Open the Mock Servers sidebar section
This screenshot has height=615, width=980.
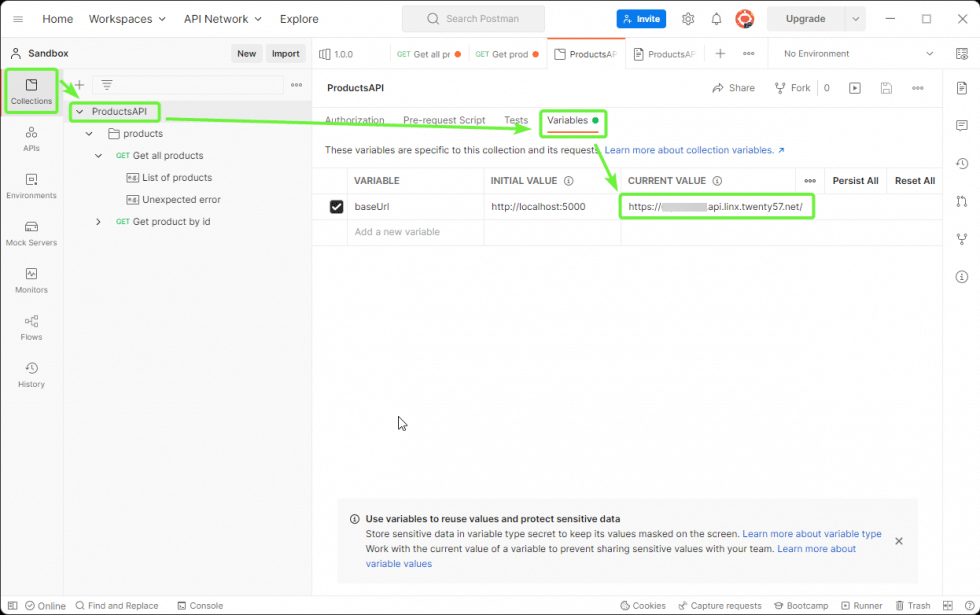(x=31, y=232)
